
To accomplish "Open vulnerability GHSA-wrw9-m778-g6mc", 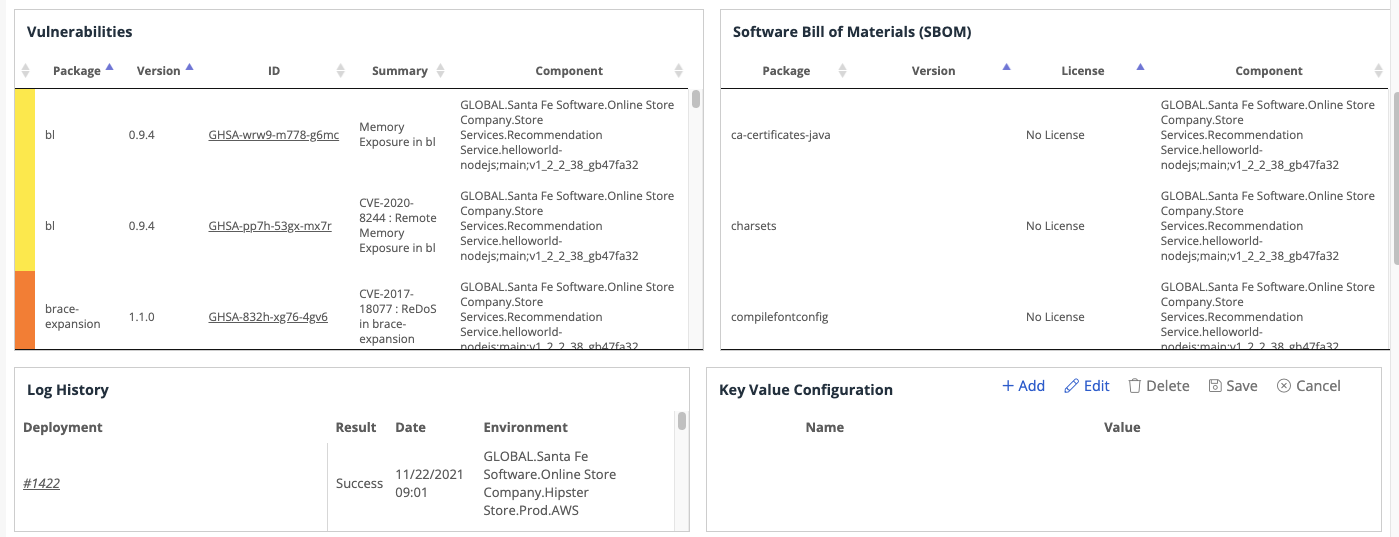I will click(273, 135).
